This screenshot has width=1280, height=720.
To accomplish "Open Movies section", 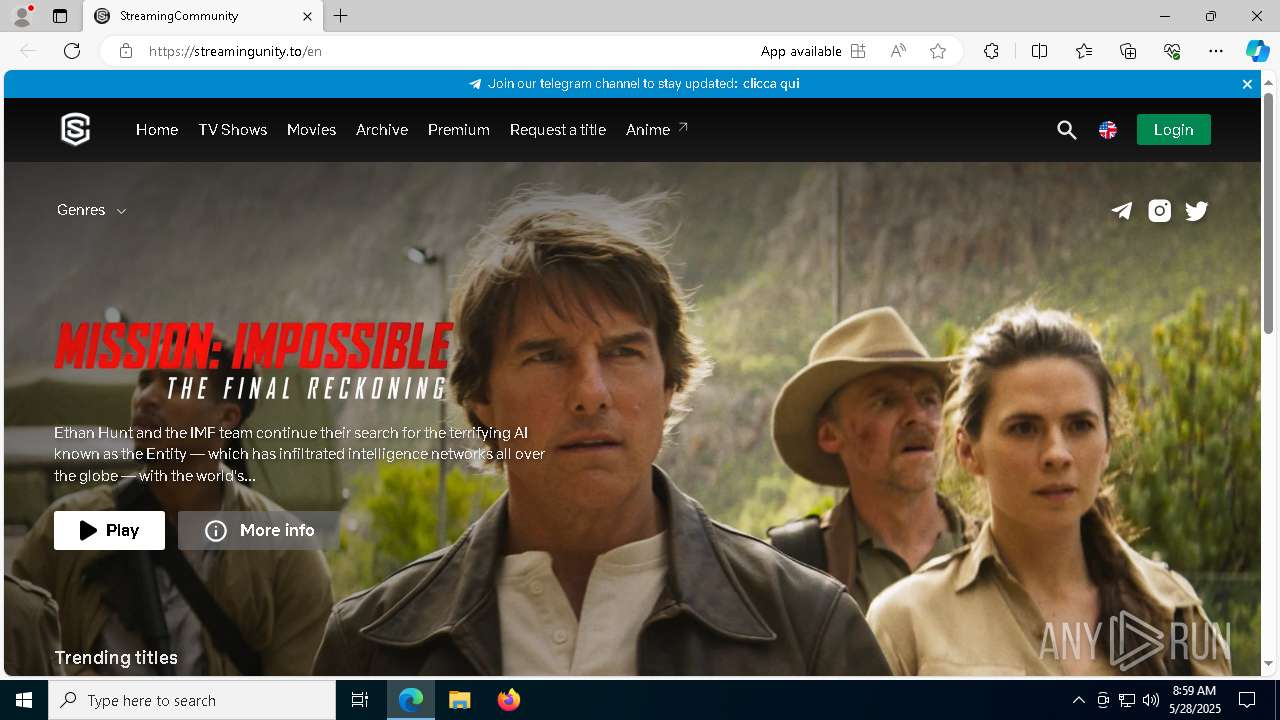I will [x=311, y=130].
